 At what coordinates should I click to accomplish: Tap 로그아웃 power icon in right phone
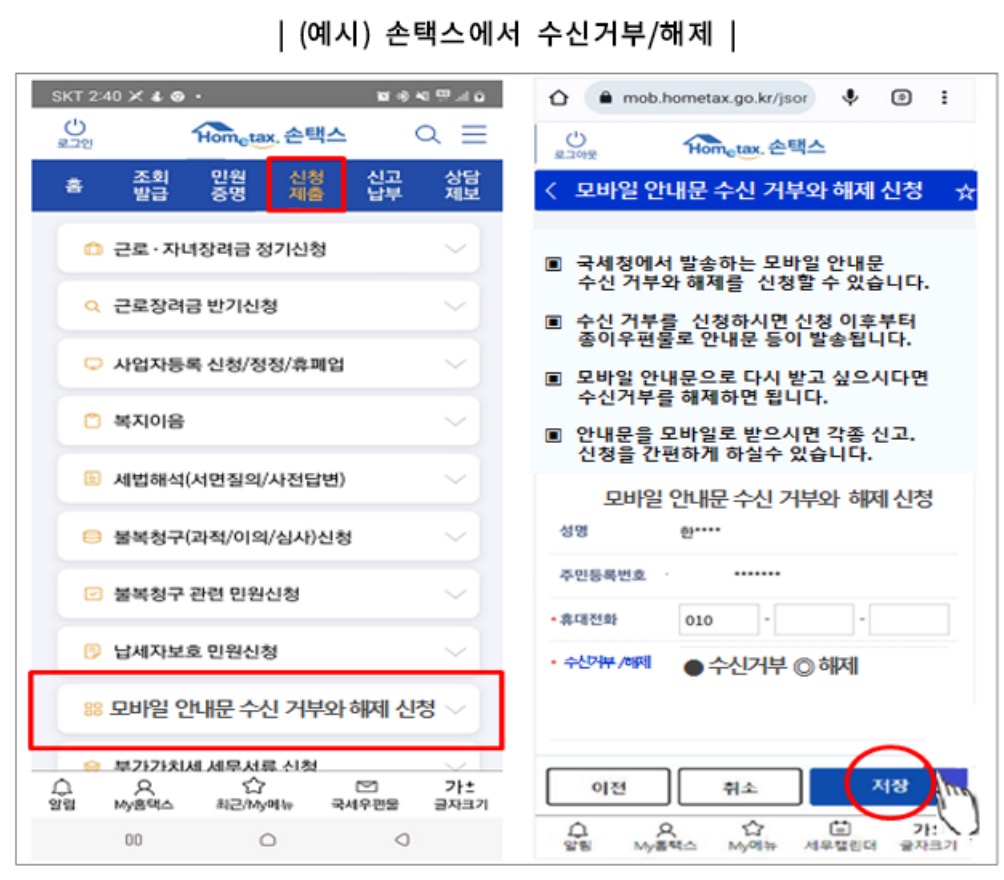pyautogui.click(x=576, y=145)
